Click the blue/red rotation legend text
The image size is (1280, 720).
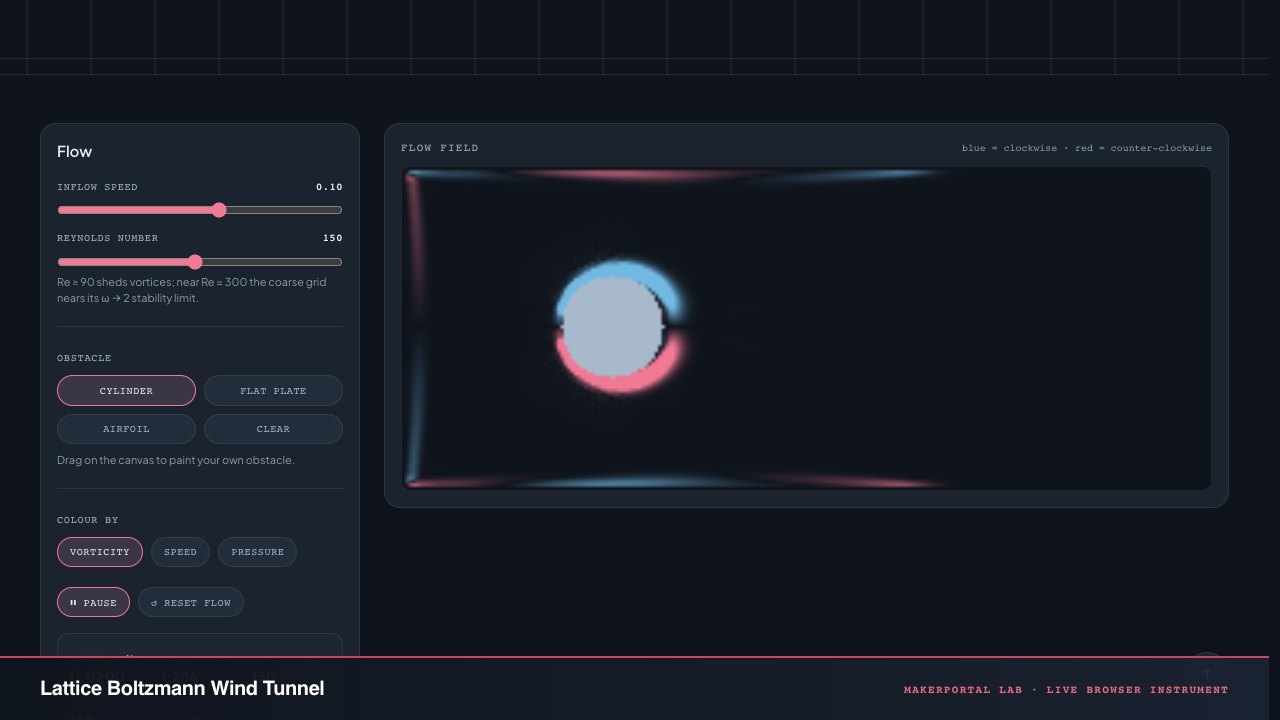click(x=1087, y=148)
